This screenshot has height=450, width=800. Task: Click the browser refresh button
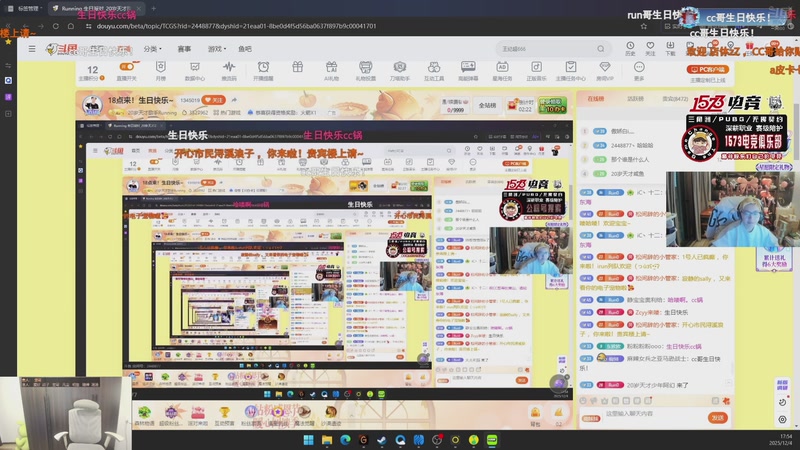pyautogui.click(x=56, y=26)
